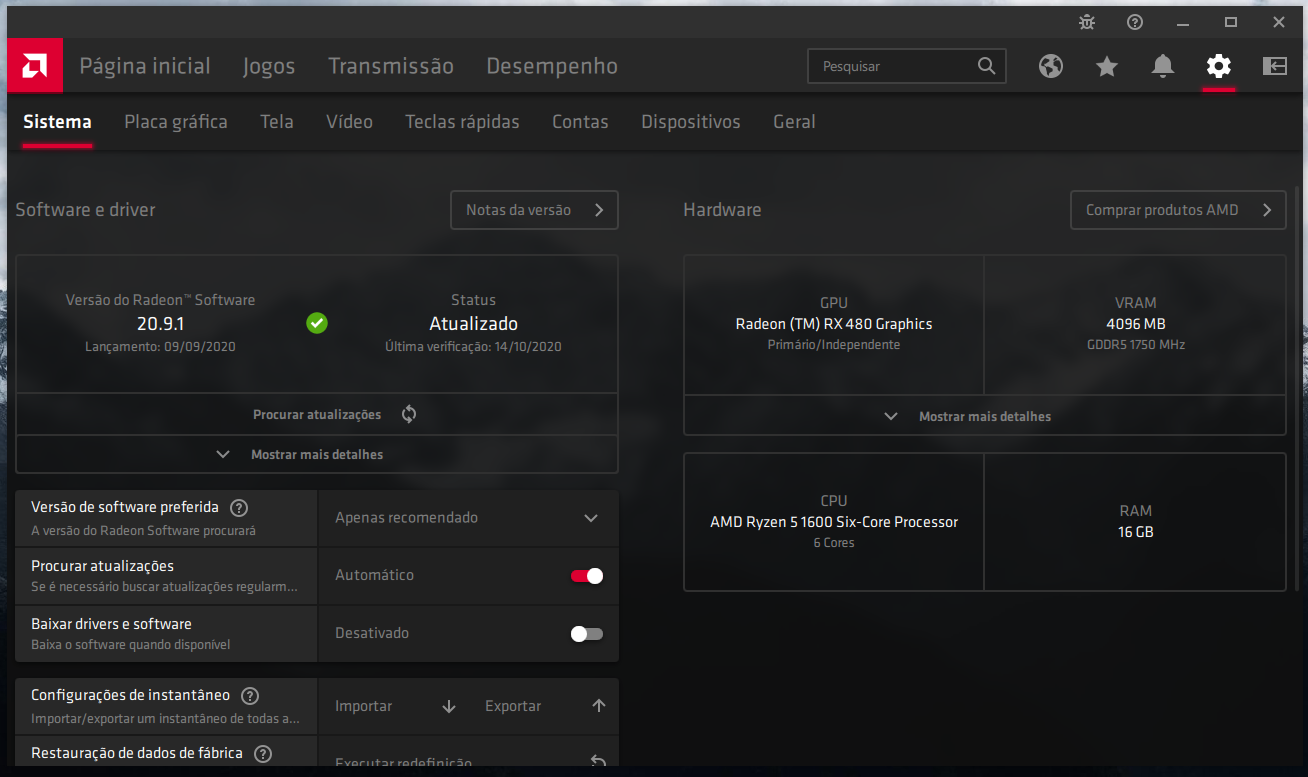The height and width of the screenshot is (777, 1308).
Task: Click GDDR5 1750 MHz text
Action: click(x=1135, y=345)
